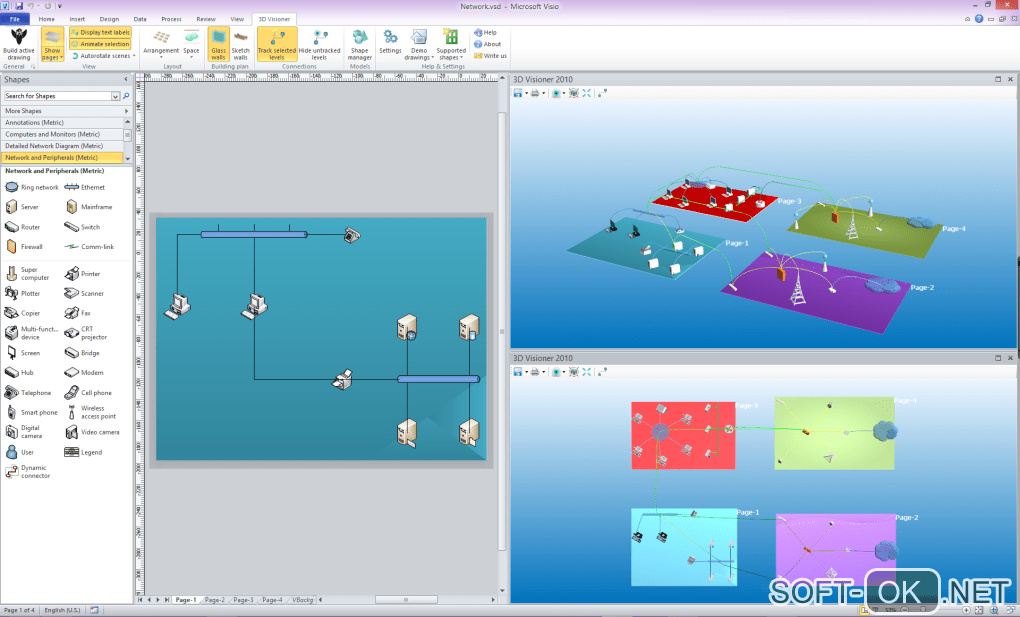The width and height of the screenshot is (1020, 617).
Task: Toggle Sketch walls building plan
Action: (x=241, y=44)
